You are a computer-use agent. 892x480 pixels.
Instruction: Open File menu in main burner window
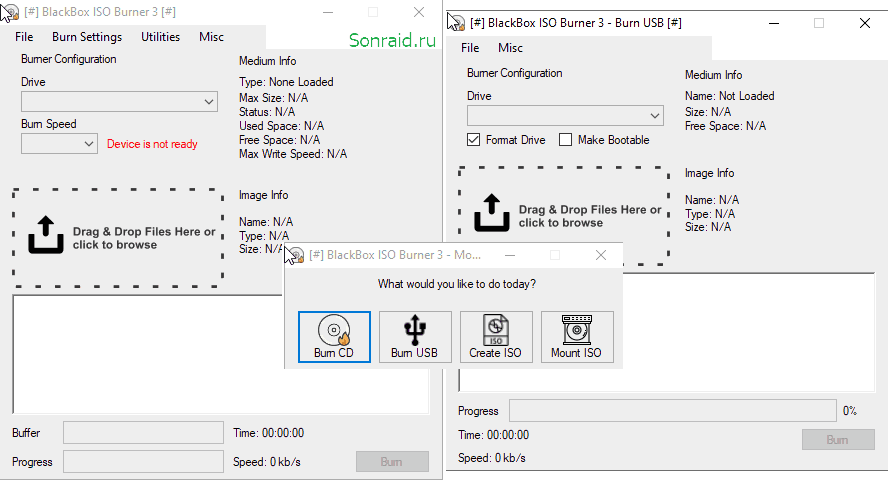click(24, 37)
